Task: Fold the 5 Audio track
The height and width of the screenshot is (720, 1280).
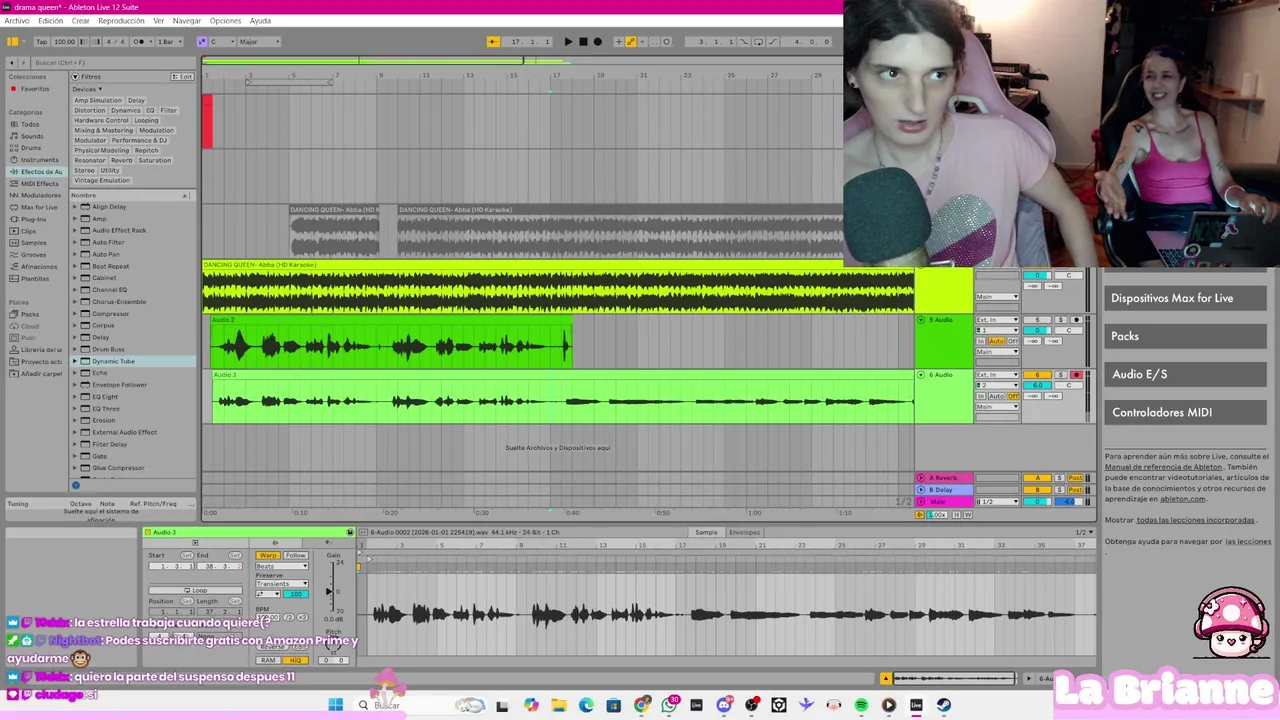Action: pos(921,320)
